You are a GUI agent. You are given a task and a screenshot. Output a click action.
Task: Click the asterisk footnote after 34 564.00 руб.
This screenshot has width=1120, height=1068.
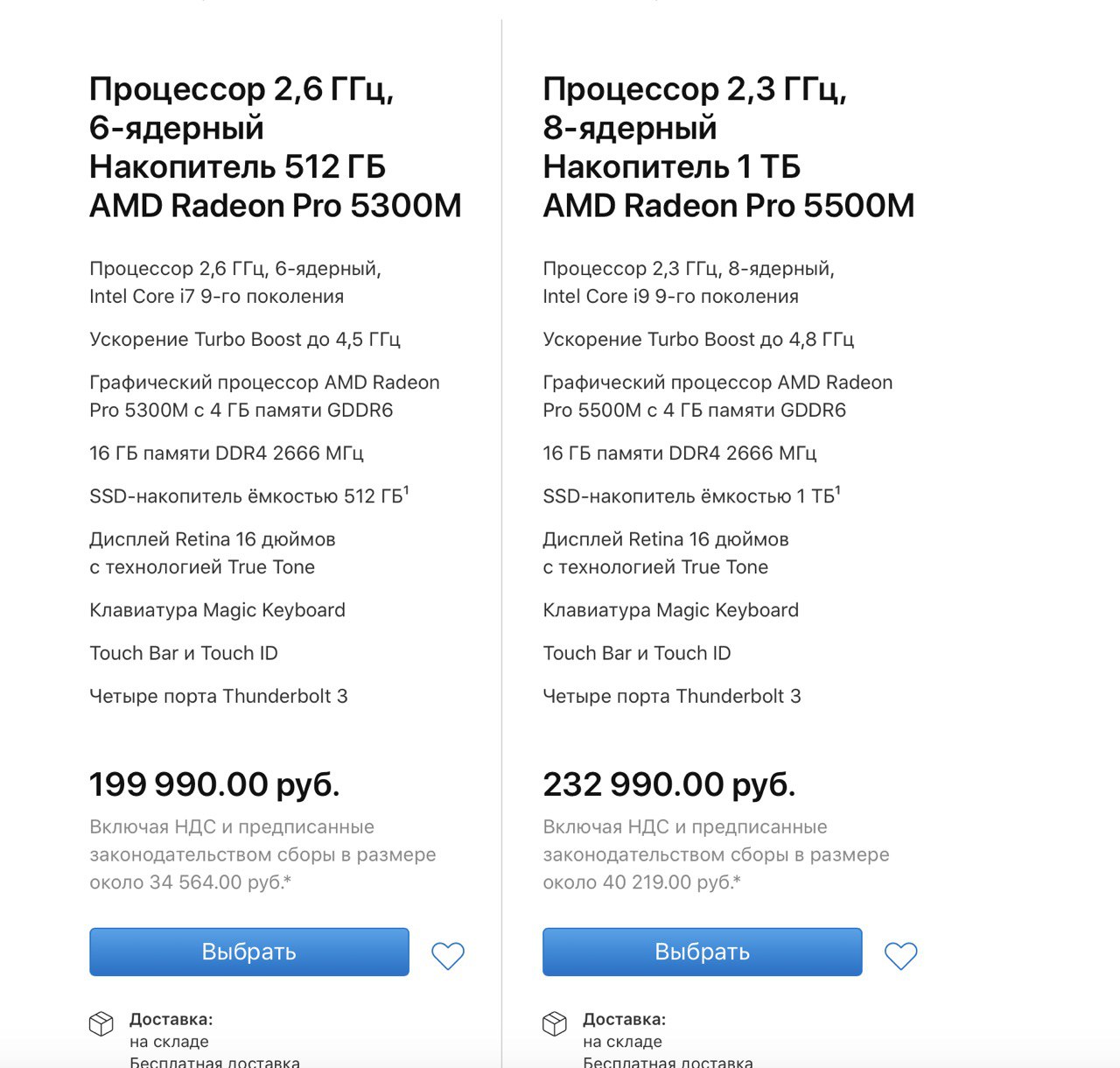pyautogui.click(x=287, y=880)
